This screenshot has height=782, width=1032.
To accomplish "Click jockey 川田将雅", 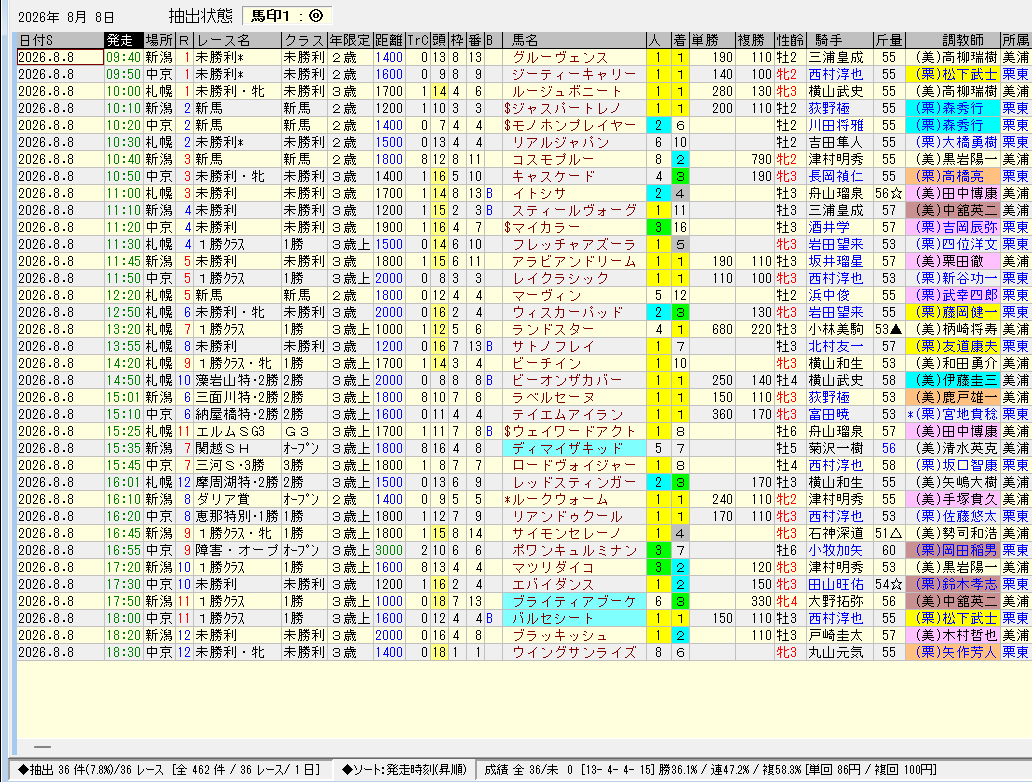I will 835,125.
